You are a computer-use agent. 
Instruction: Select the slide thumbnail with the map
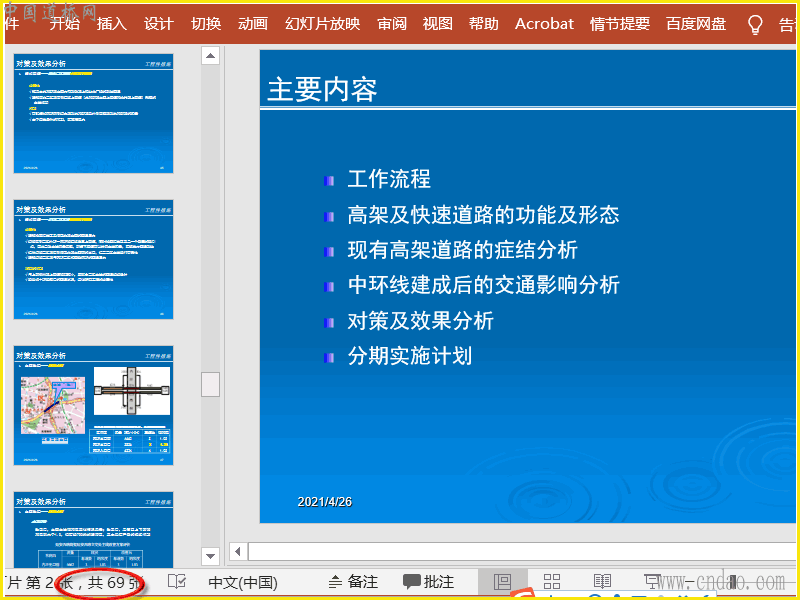coord(93,406)
